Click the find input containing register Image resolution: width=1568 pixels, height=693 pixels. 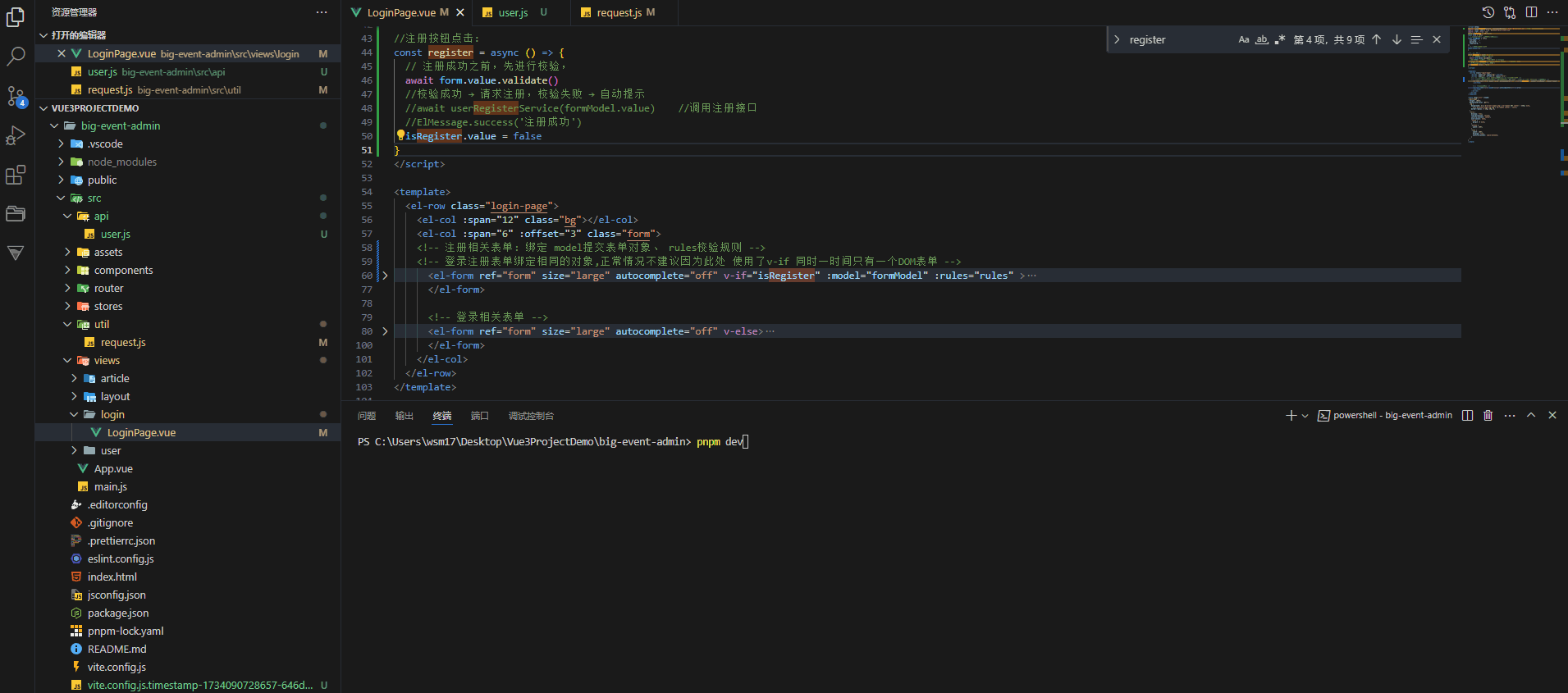pyautogui.click(x=1178, y=39)
